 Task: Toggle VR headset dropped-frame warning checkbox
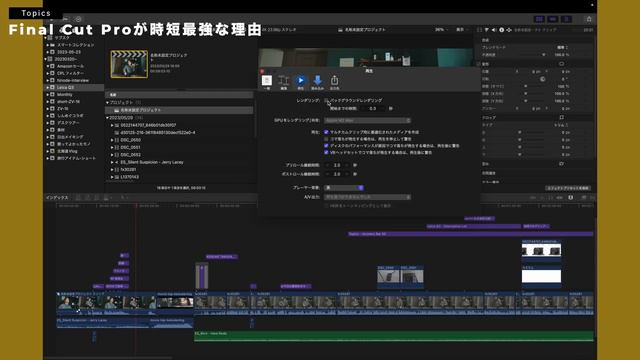(326, 152)
